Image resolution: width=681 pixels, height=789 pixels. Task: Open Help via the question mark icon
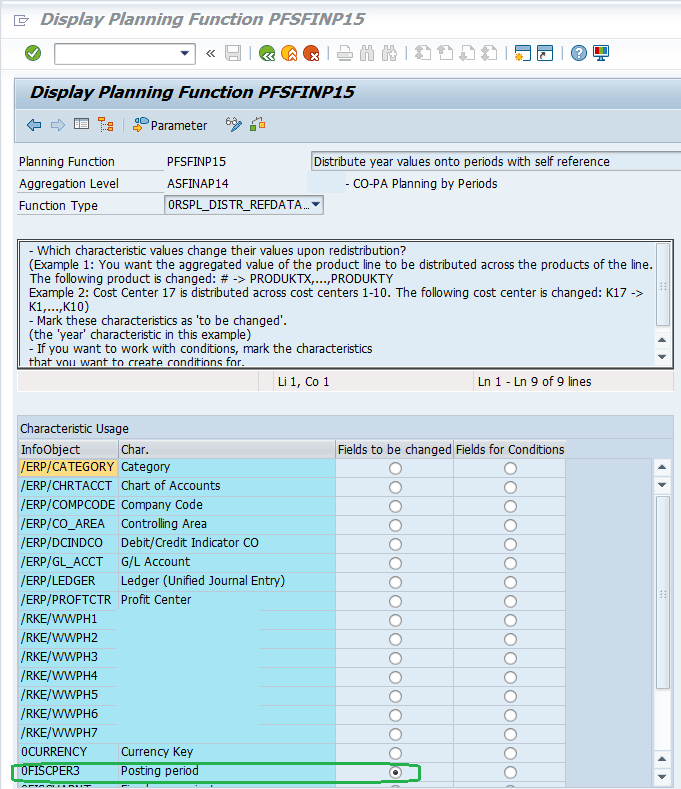pyautogui.click(x=578, y=53)
